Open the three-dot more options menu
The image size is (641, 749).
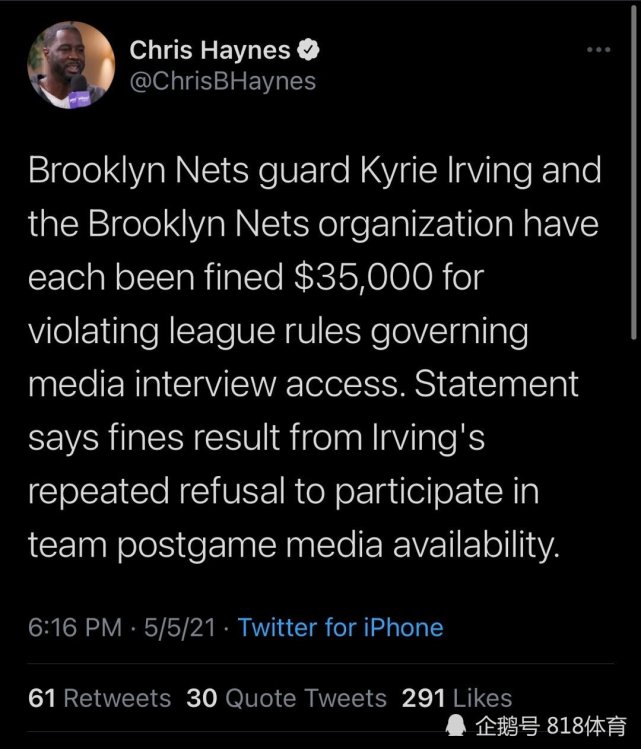pos(598,49)
